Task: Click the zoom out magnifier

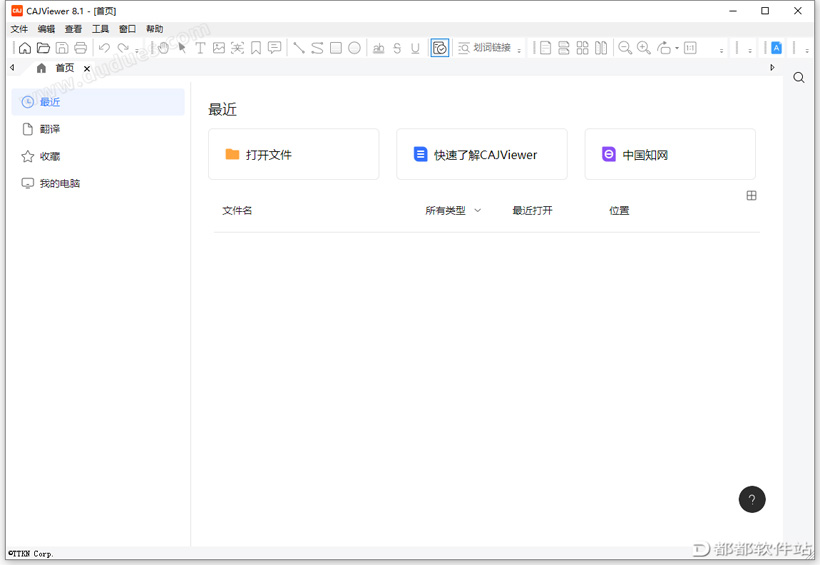Action: pos(625,48)
